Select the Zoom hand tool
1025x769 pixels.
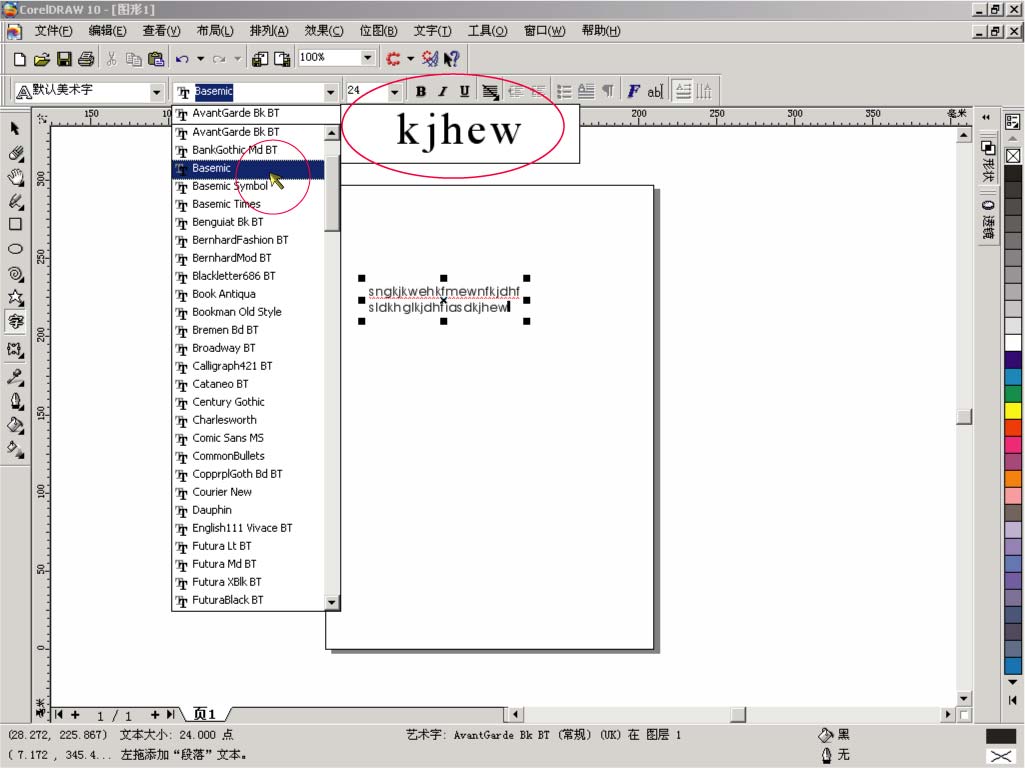16,177
